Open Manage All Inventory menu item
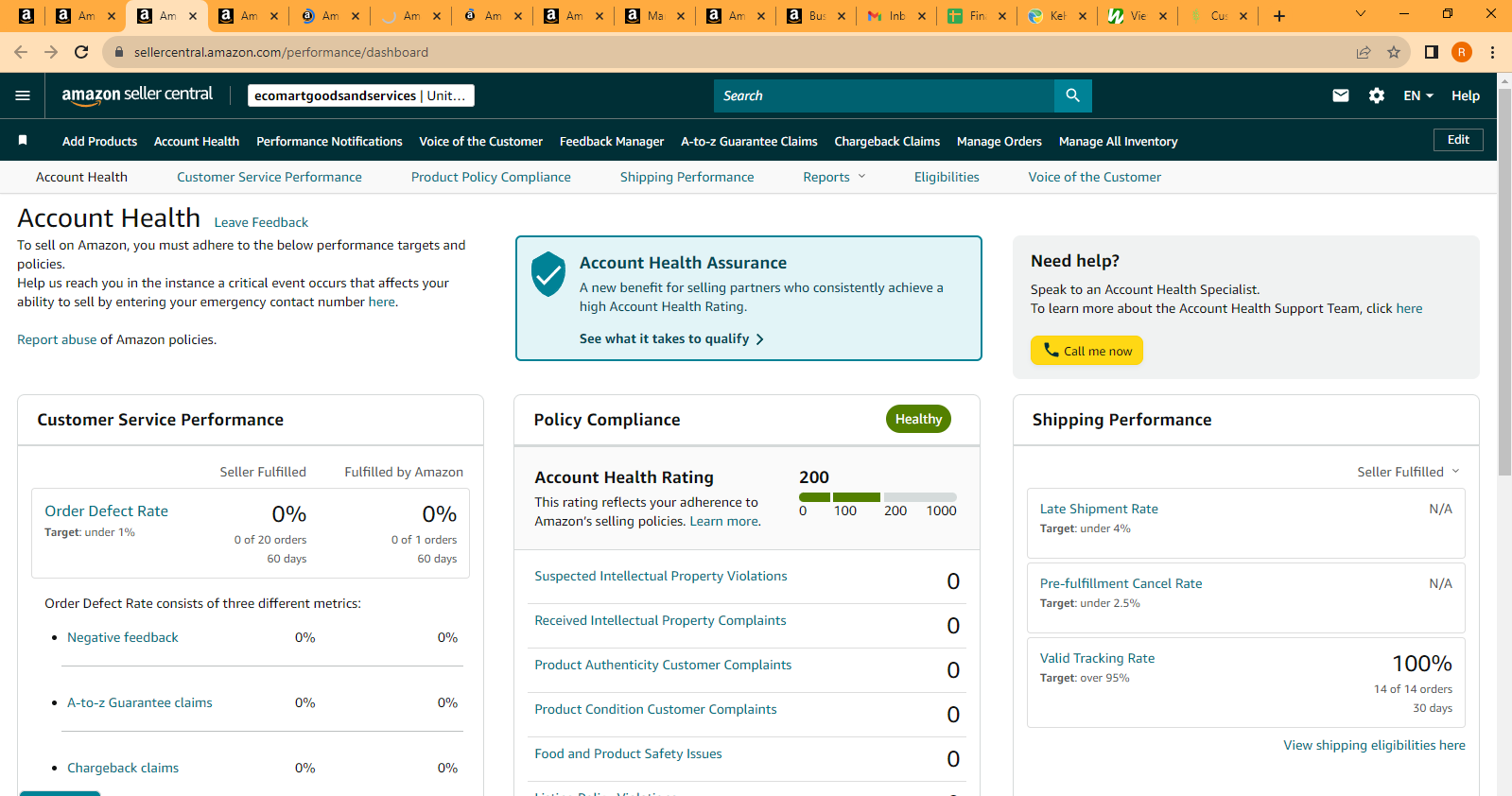Image resolution: width=1512 pixels, height=796 pixels. pos(1118,141)
